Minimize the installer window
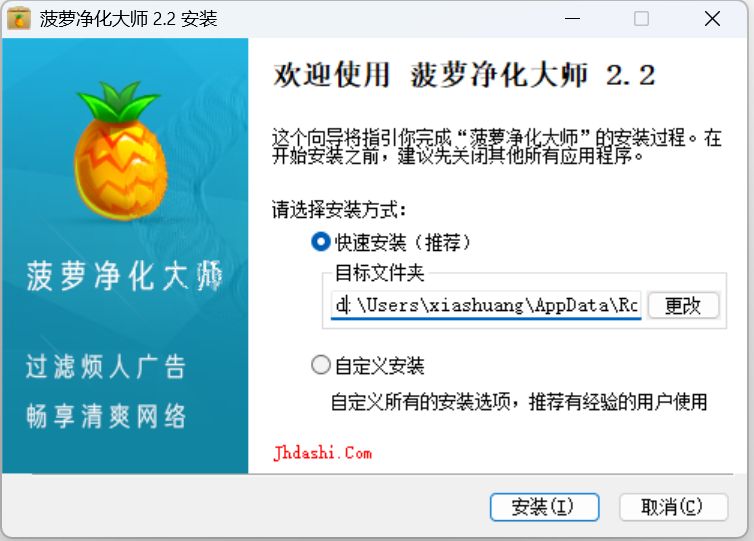The width and height of the screenshot is (754, 541). pos(572,19)
